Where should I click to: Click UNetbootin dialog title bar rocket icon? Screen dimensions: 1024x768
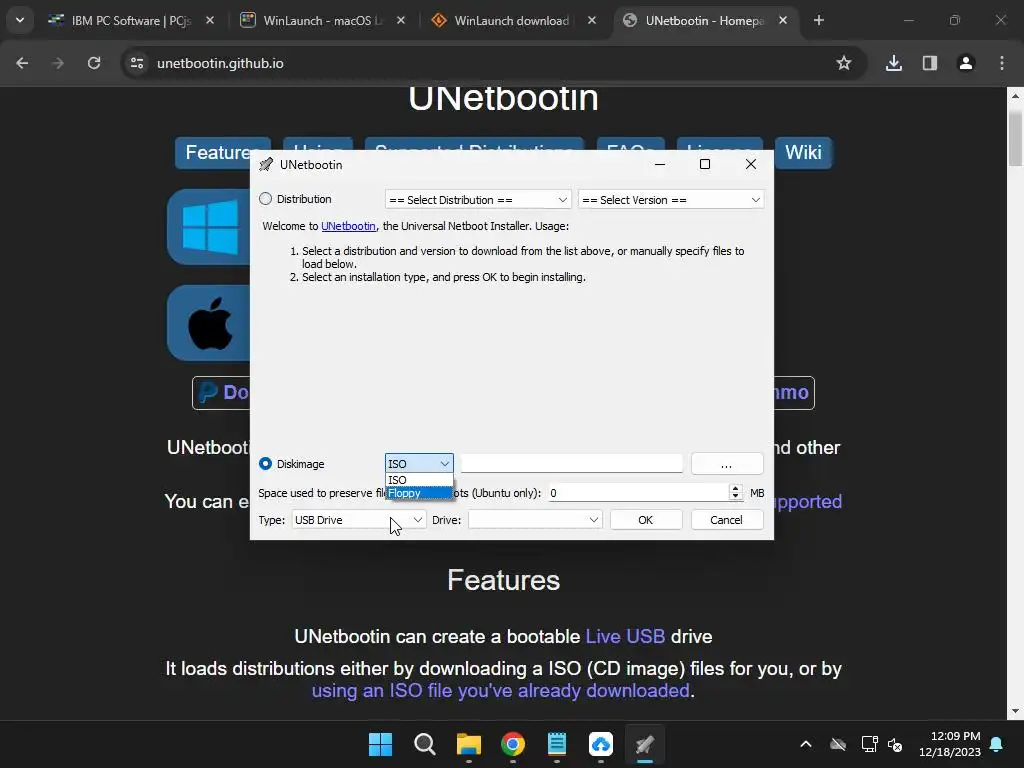point(266,165)
